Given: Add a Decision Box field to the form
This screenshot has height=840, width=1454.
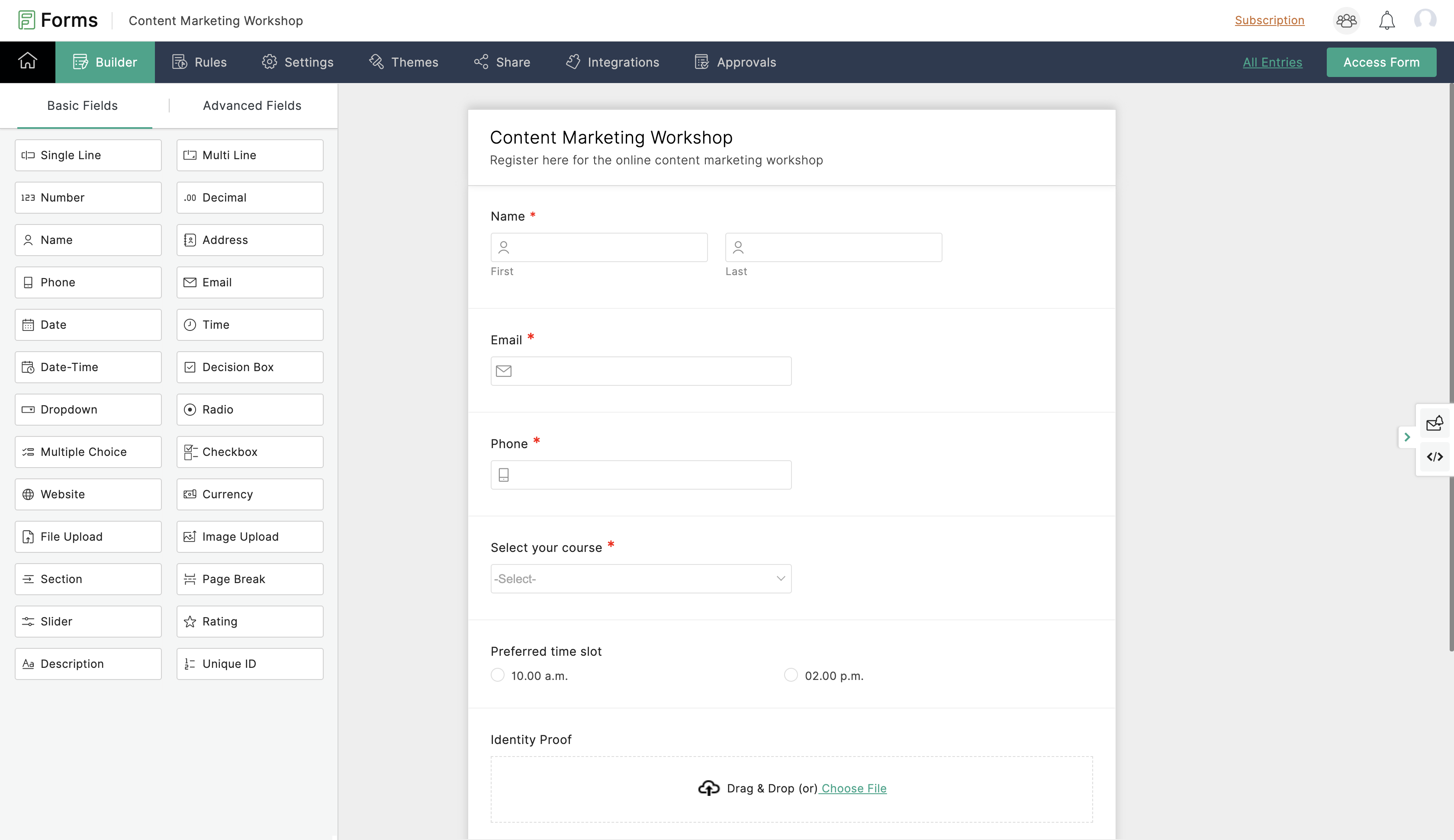Looking at the screenshot, I should click(249, 367).
